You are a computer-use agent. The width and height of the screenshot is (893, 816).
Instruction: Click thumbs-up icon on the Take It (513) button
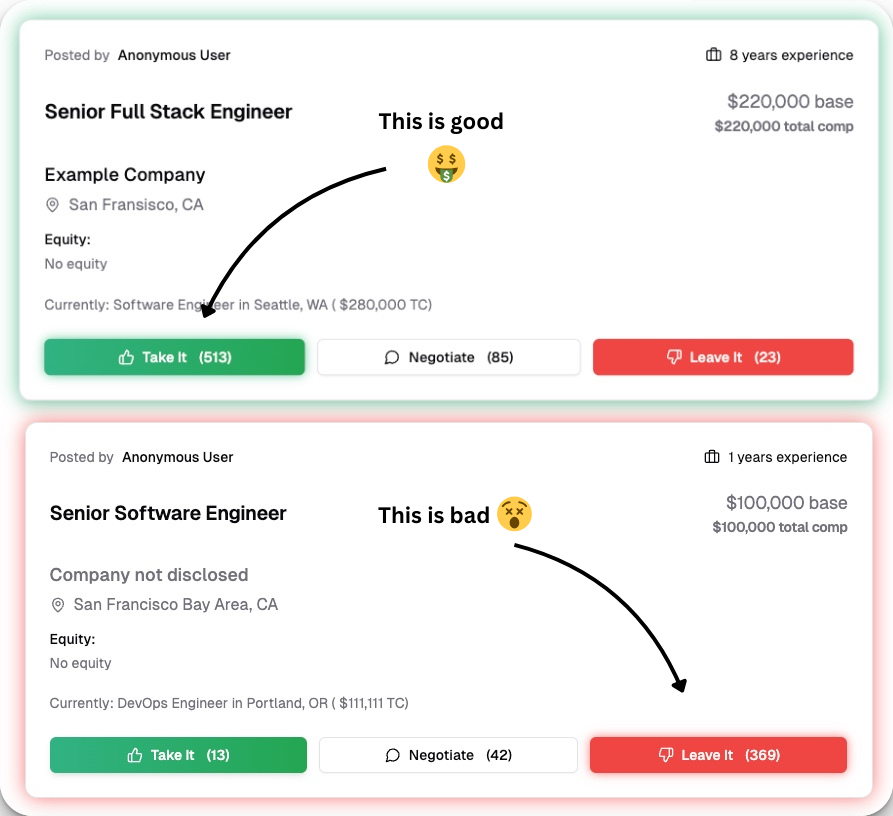tap(126, 357)
